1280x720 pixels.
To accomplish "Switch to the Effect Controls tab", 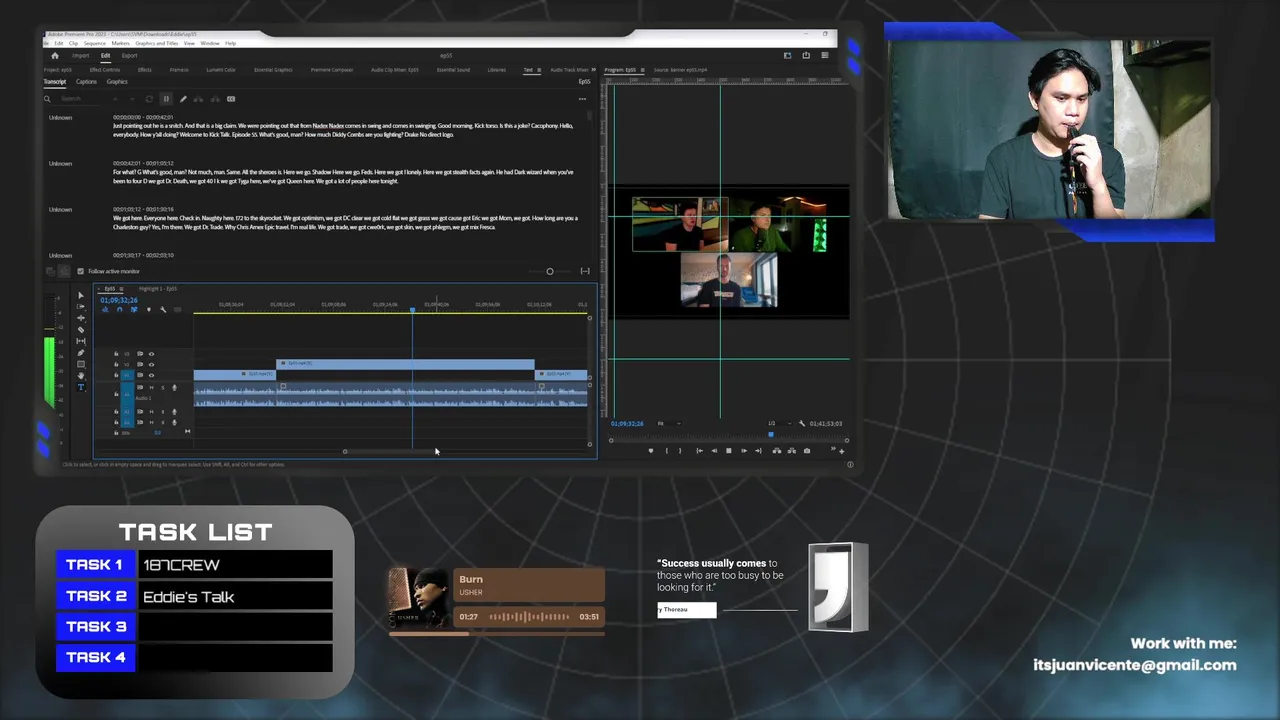I will [x=105, y=70].
